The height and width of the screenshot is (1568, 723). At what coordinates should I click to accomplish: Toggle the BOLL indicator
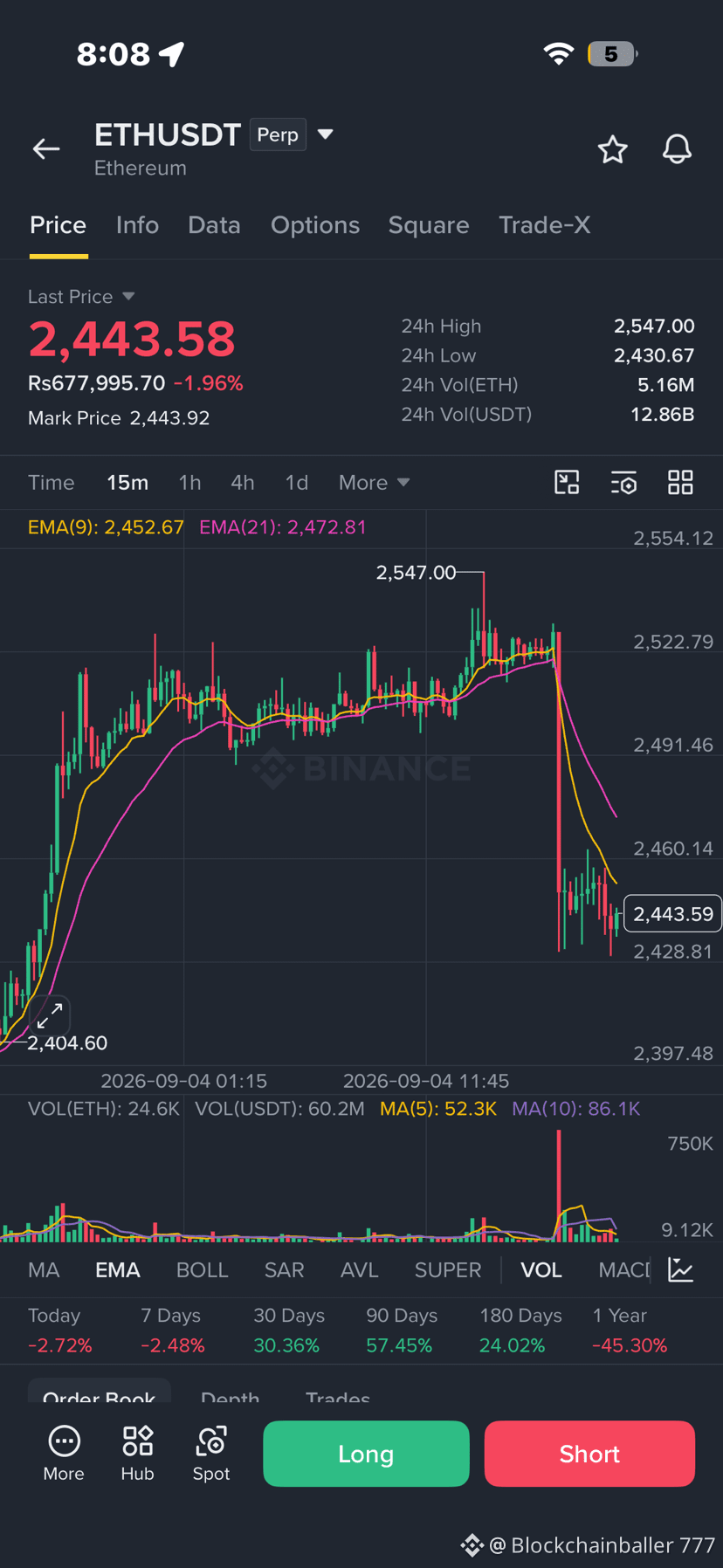(202, 1269)
